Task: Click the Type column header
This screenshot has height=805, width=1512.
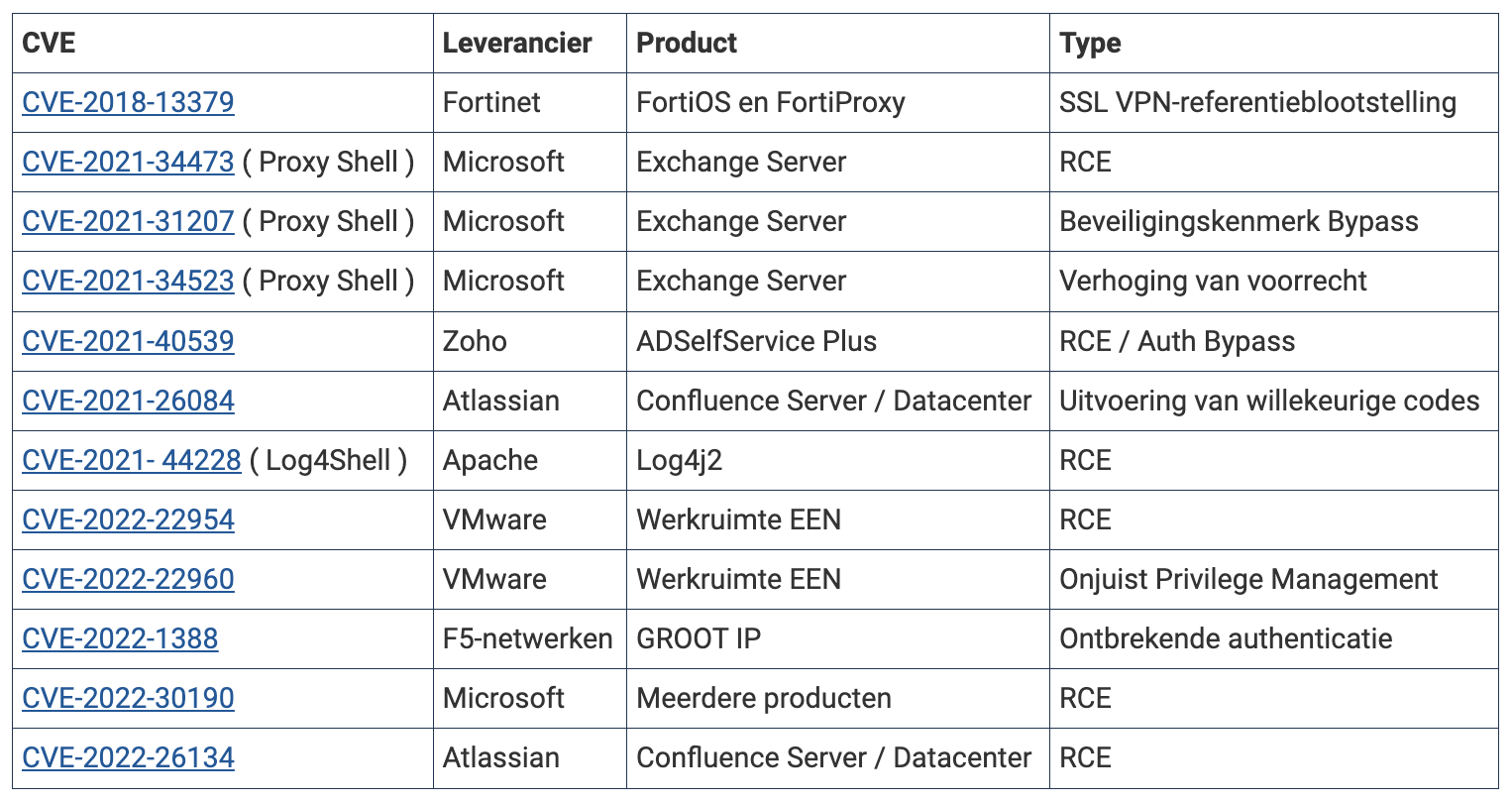Action: click(1090, 44)
